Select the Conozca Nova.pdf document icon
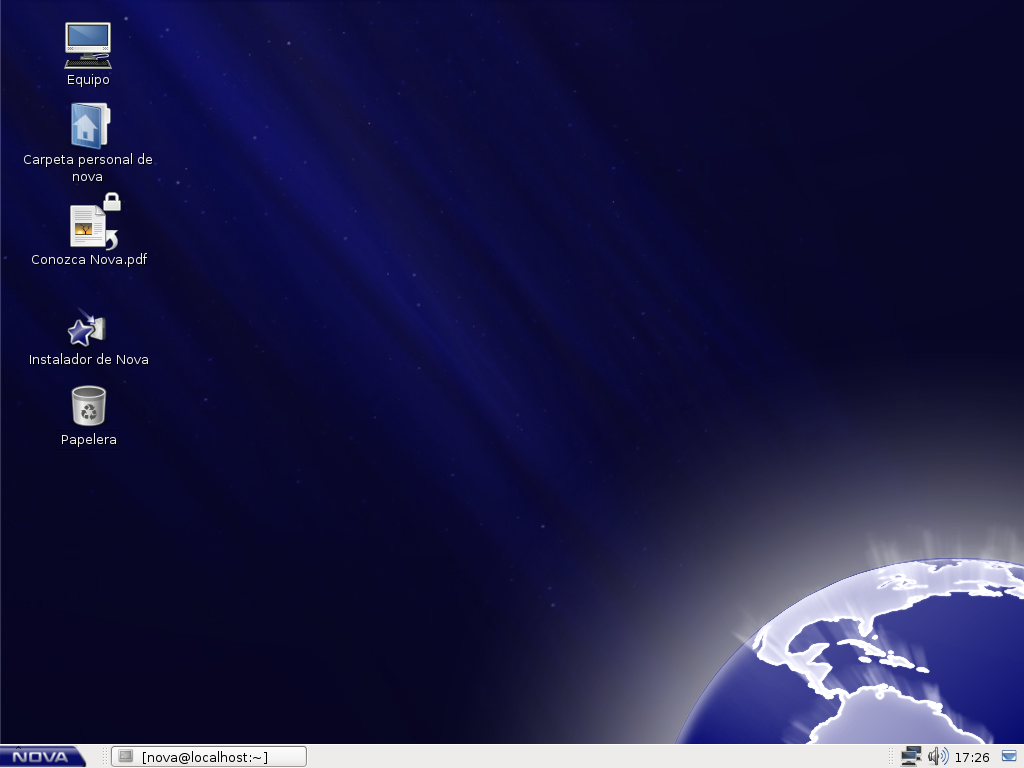 click(89, 227)
